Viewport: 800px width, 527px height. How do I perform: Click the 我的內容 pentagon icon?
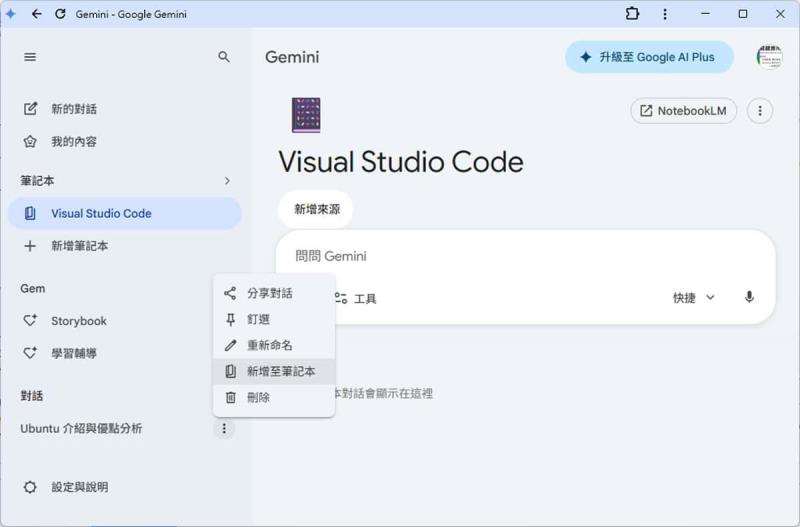click(x=30, y=141)
